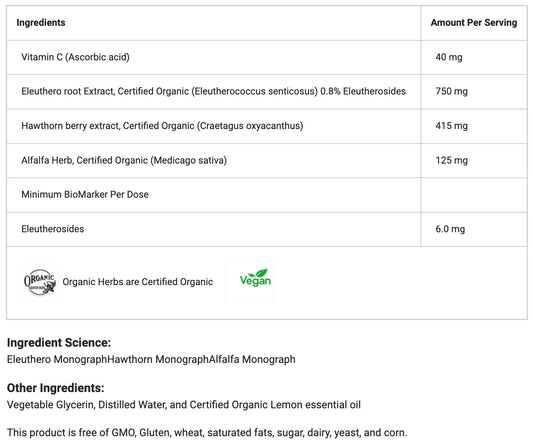Click the Organic certified seal icon
The image size is (533, 447).
pos(40,282)
